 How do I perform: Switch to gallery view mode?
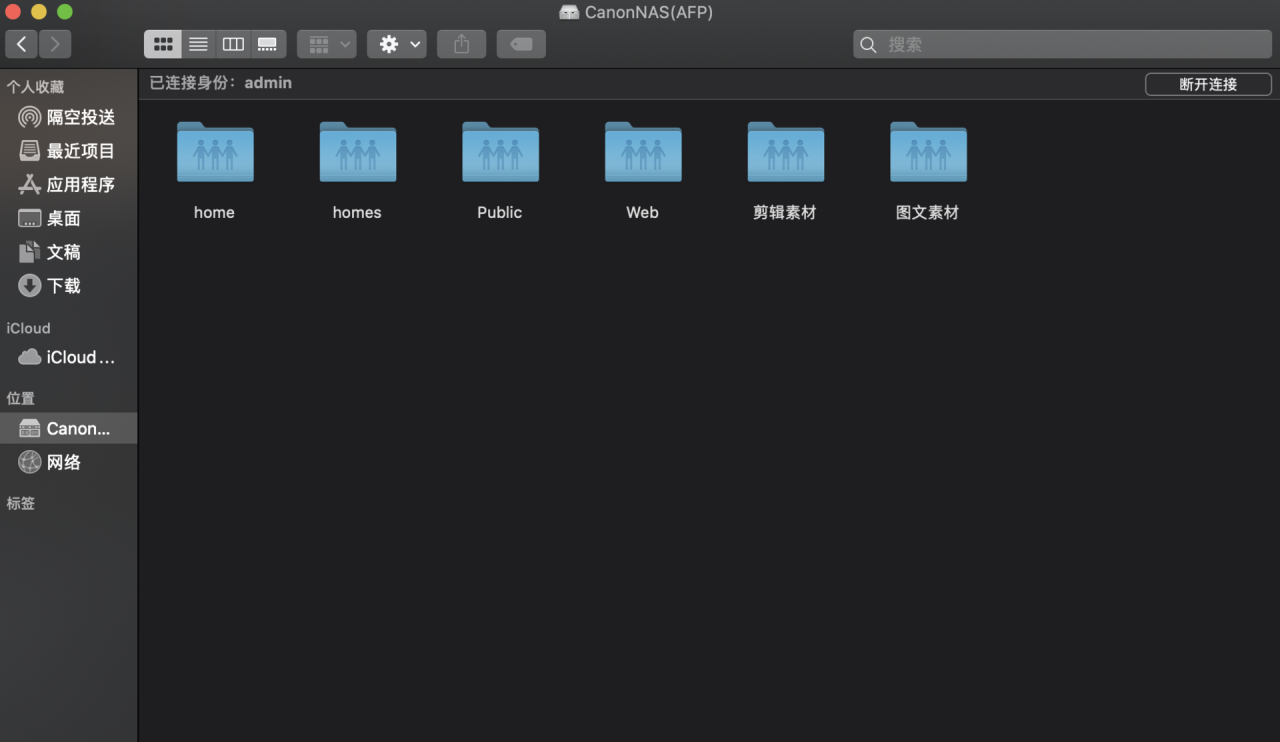point(268,44)
